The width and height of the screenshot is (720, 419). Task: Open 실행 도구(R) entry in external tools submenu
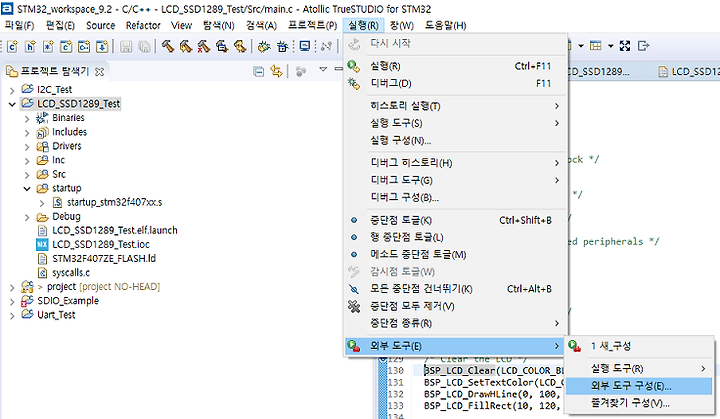[x=639, y=368]
